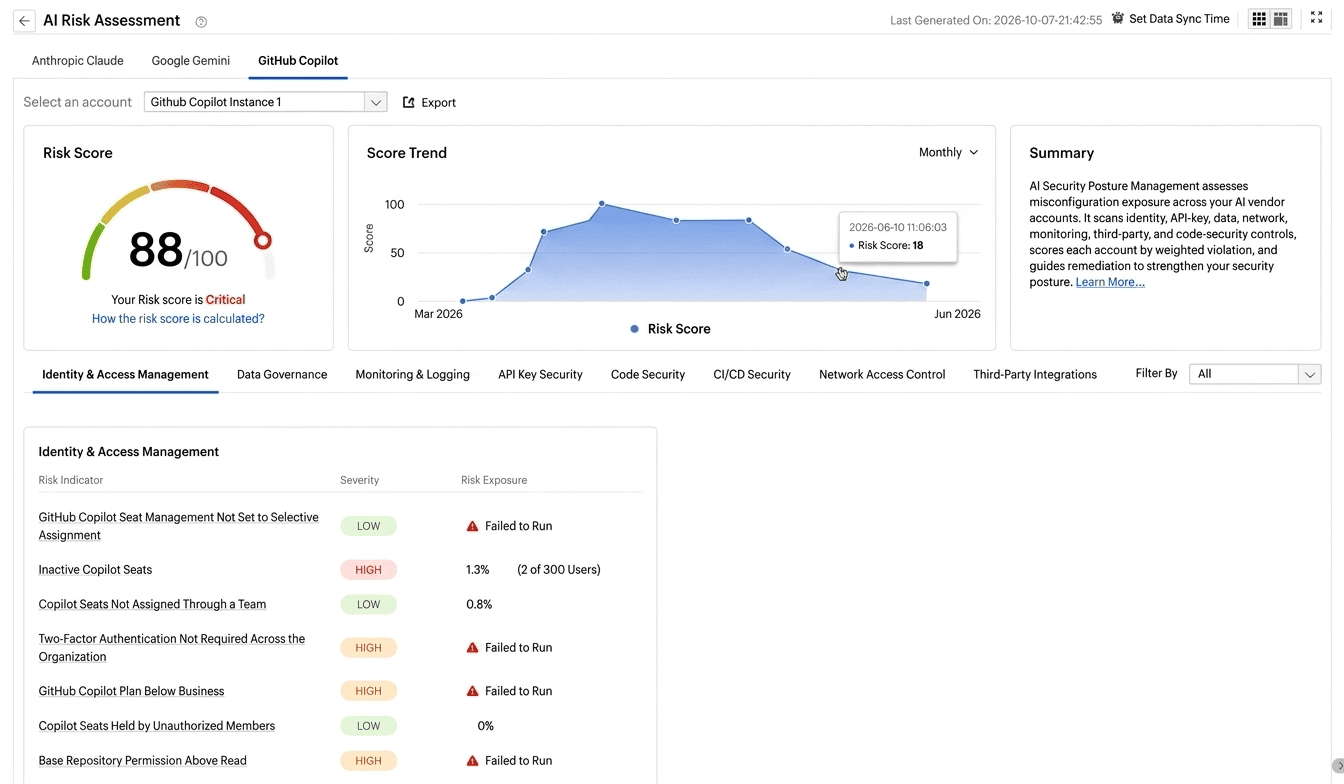Enter fullscreen with the expand icon
Screen dimensions: 1344x784
[x=1316, y=18]
